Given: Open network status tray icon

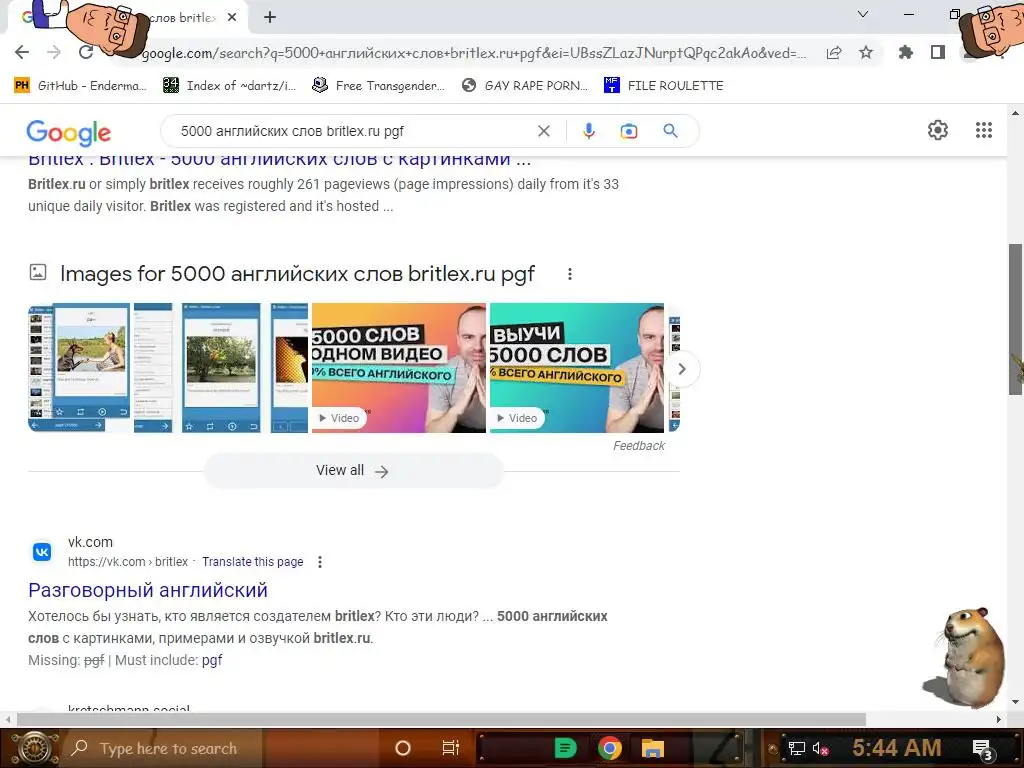Looking at the screenshot, I should point(797,748).
